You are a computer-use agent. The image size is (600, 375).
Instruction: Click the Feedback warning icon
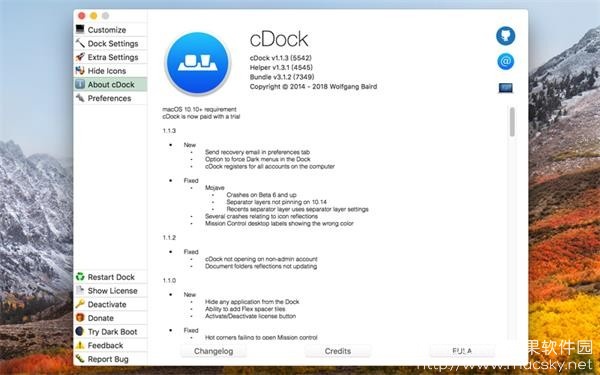coord(80,345)
